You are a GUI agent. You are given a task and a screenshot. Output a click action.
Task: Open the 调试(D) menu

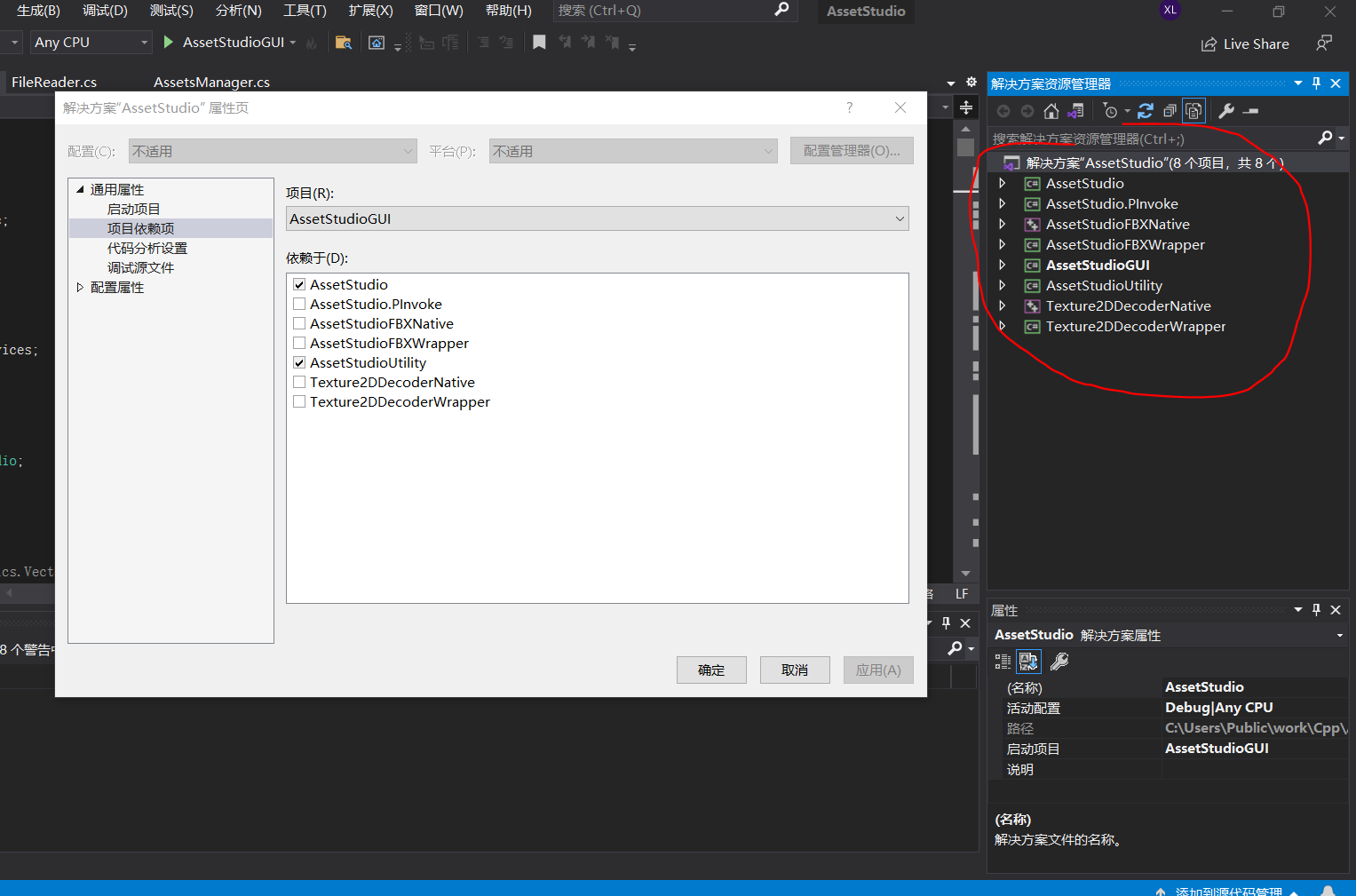[105, 11]
